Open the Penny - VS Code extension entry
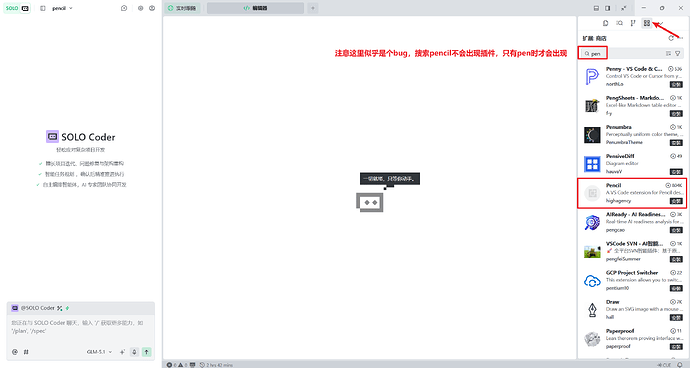690x368 pixels. click(x=632, y=77)
